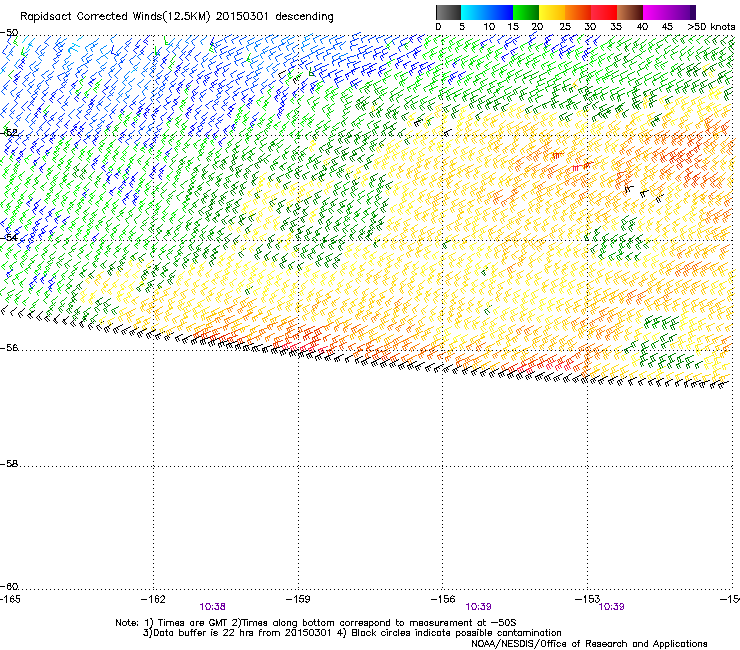The image size is (740, 650).
Task: Click the legend label '30'
Action: pos(590,27)
